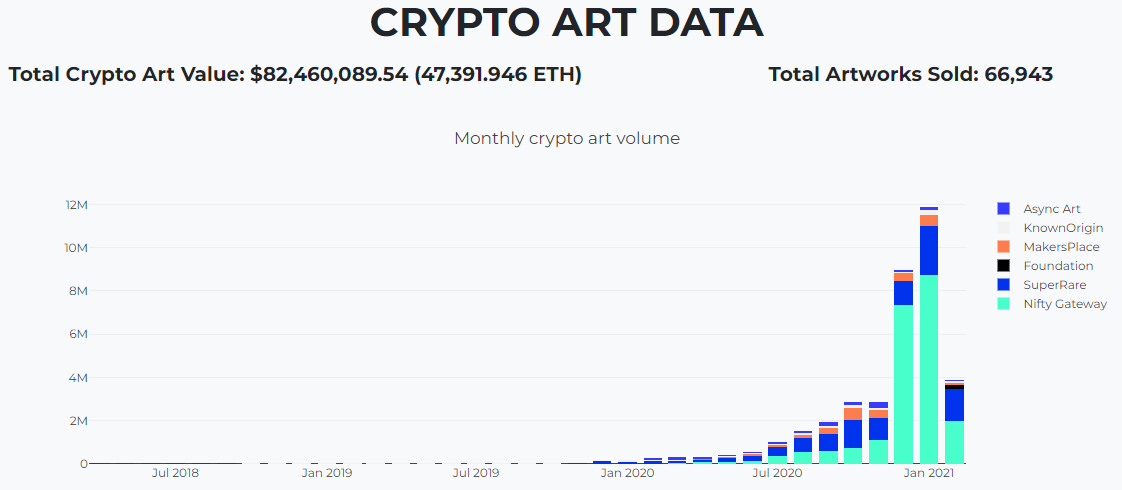Hide the Async Art series via legend label
1122x490 pixels.
coord(1052,209)
